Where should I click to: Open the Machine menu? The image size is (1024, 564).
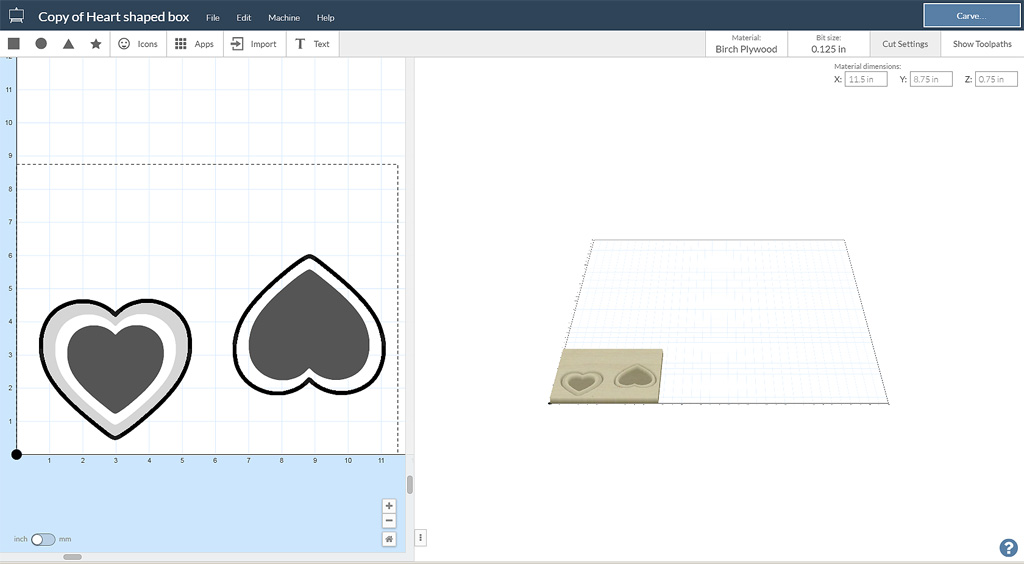coord(284,18)
